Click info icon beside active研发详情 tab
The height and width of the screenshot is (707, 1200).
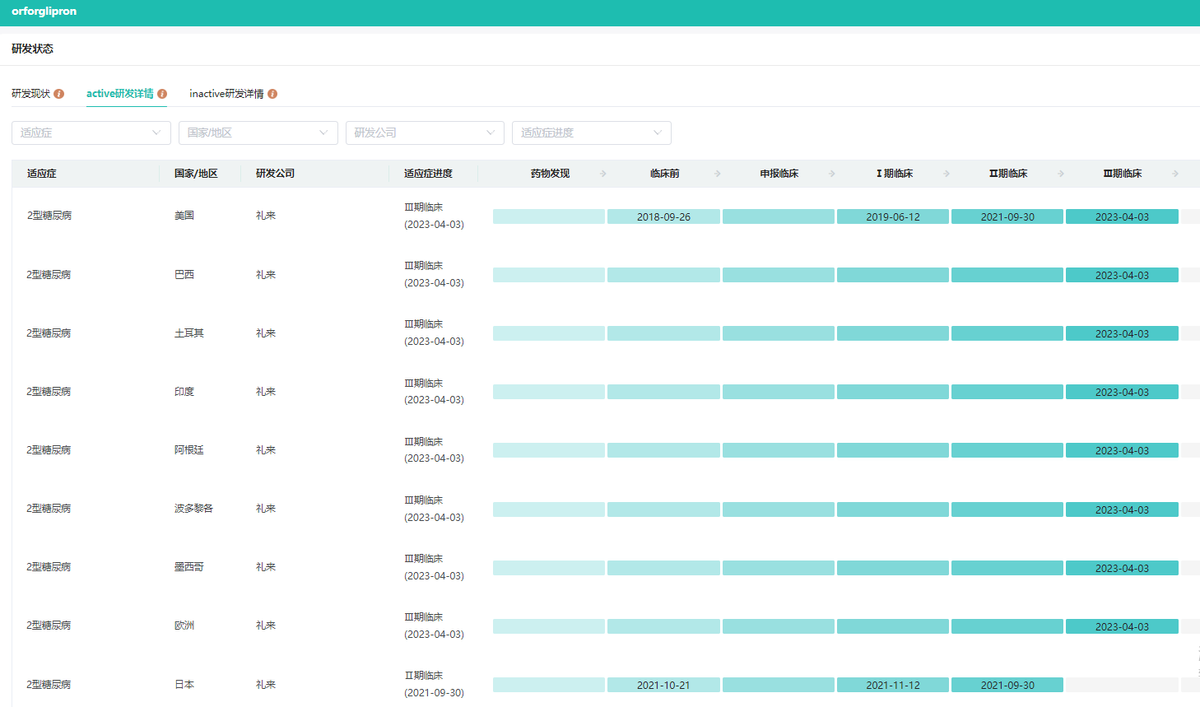[x=163, y=94]
